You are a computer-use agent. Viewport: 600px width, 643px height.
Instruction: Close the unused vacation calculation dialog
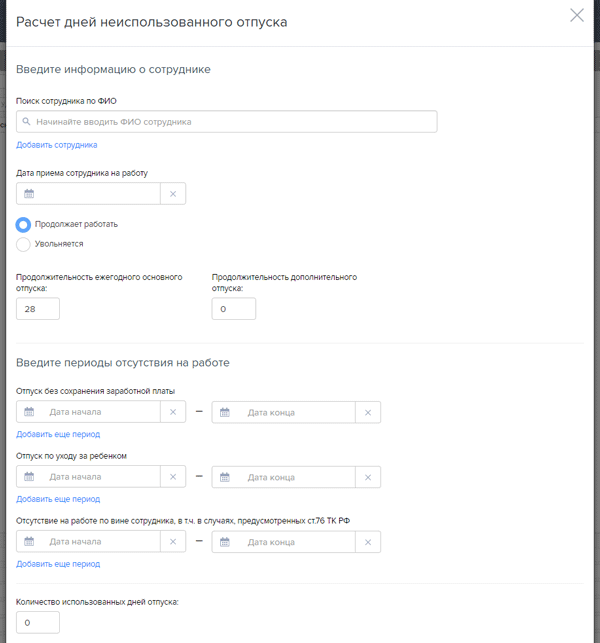[x=577, y=15]
